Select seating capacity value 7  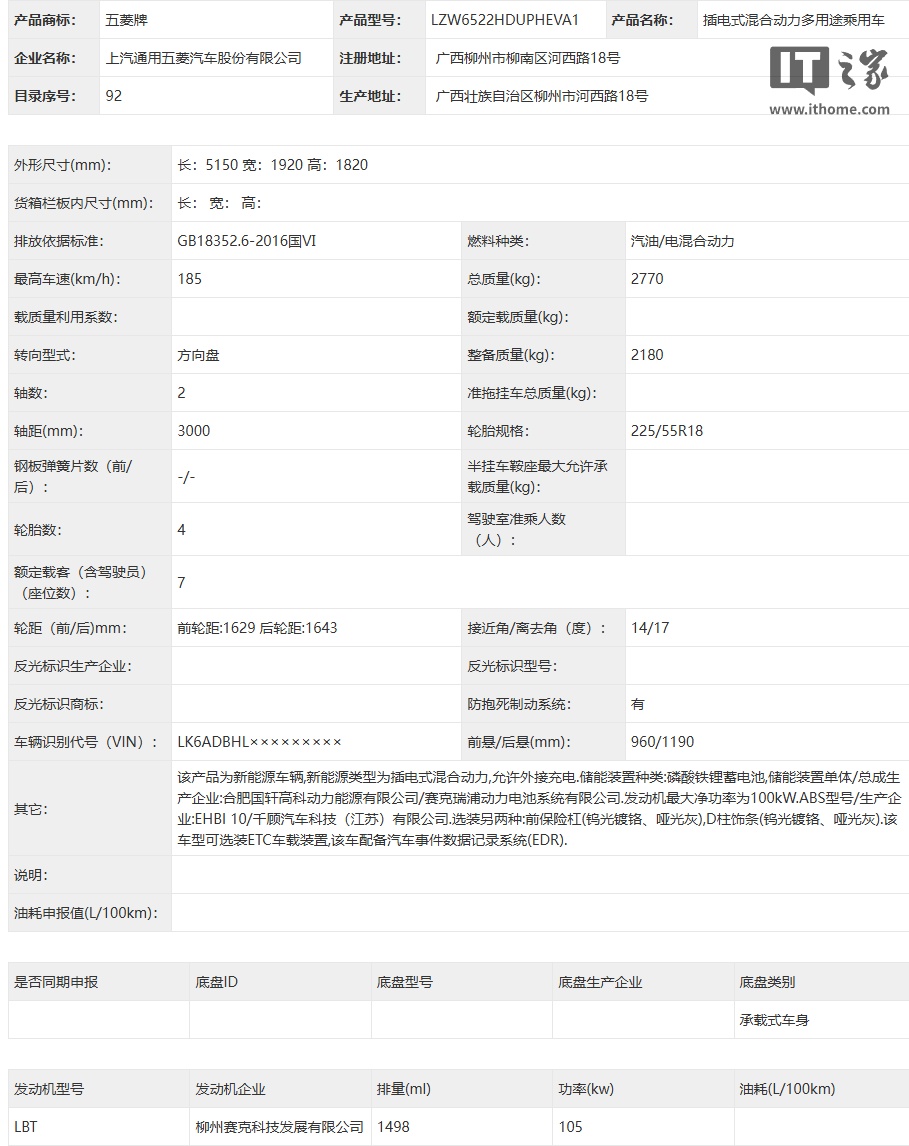coord(181,582)
